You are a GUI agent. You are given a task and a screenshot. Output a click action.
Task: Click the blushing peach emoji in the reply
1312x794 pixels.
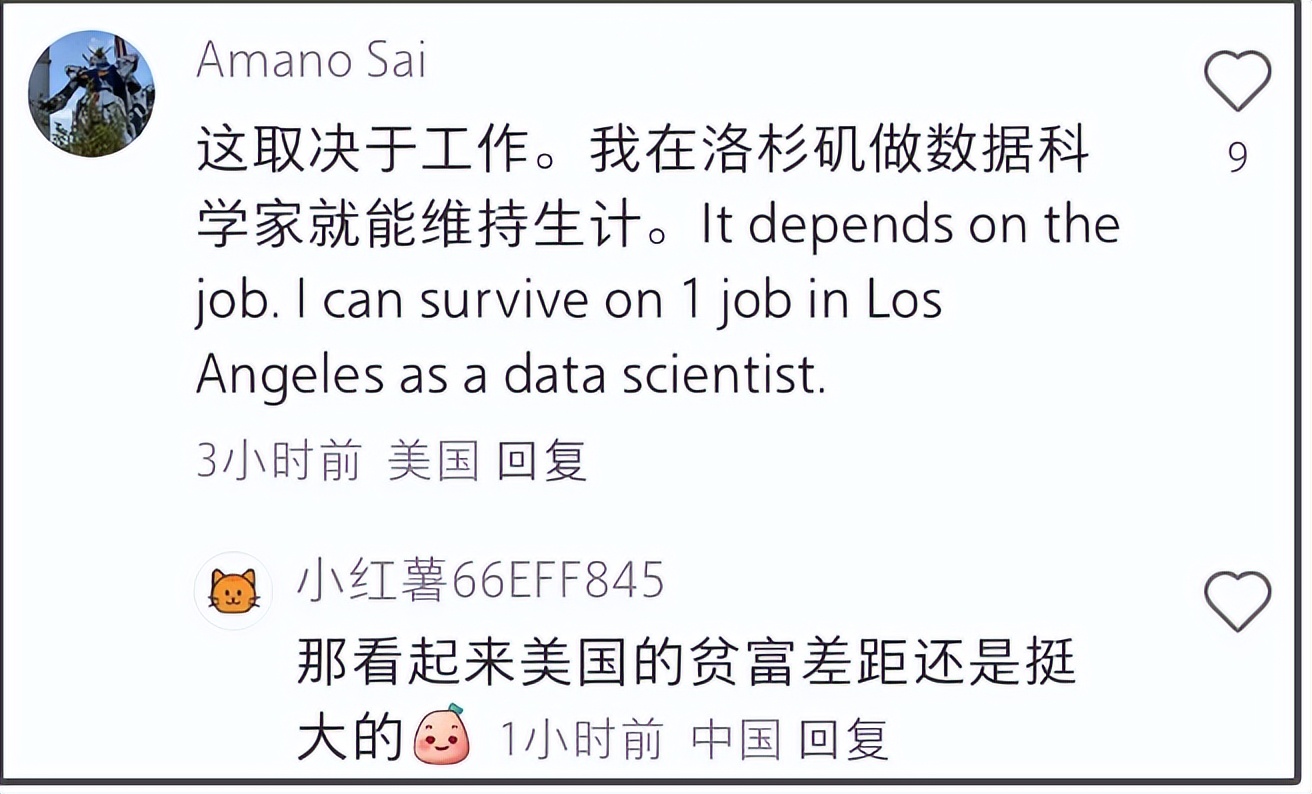(443, 736)
